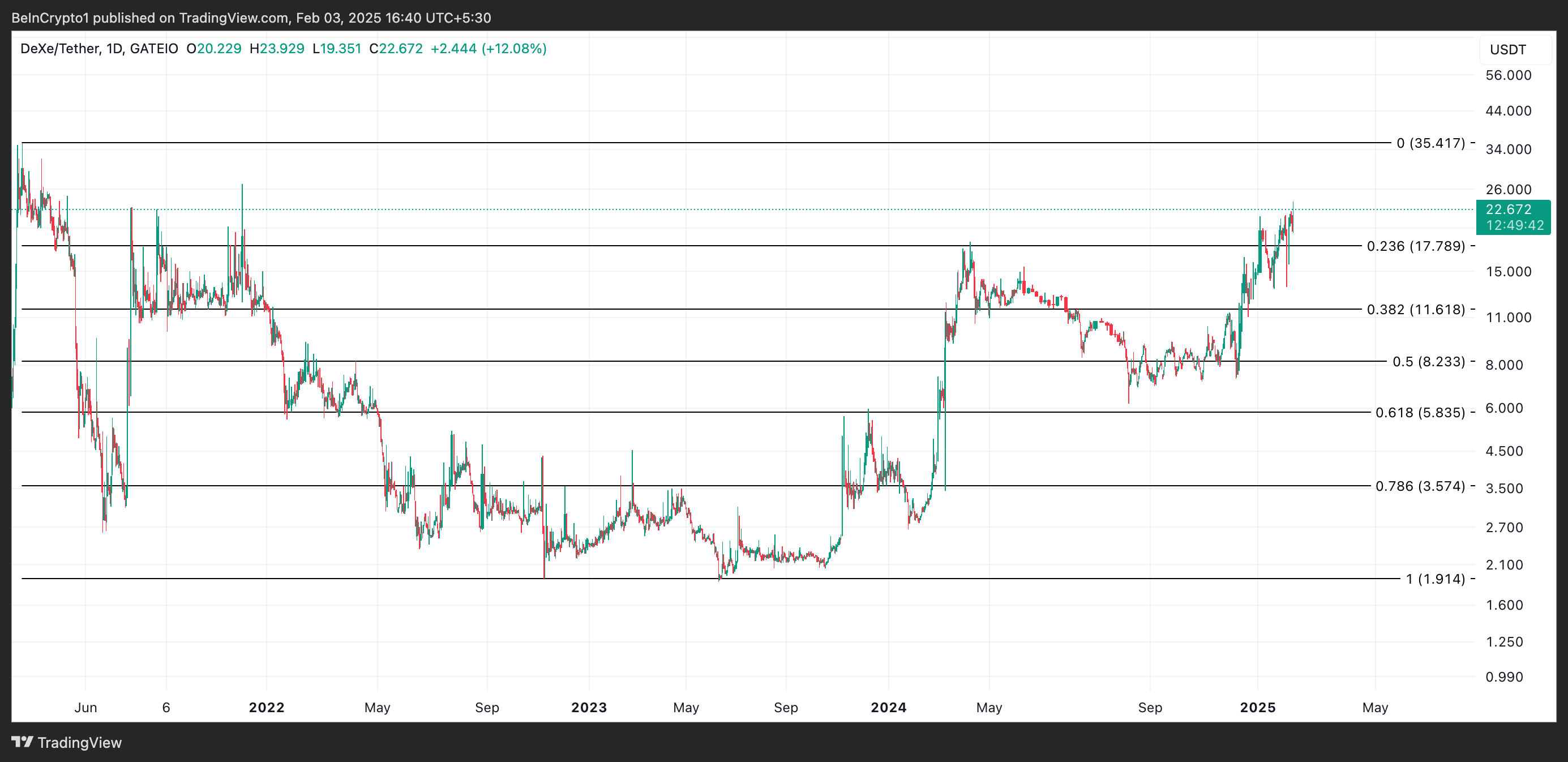Click the 2024 time axis label

[x=888, y=707]
